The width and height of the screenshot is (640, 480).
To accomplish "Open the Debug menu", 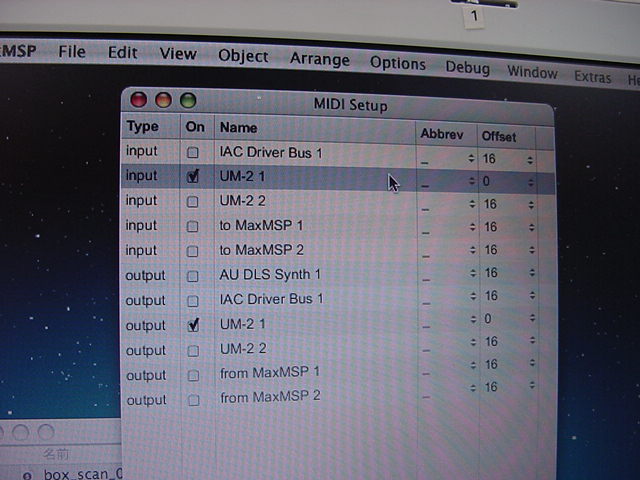I will [467, 67].
